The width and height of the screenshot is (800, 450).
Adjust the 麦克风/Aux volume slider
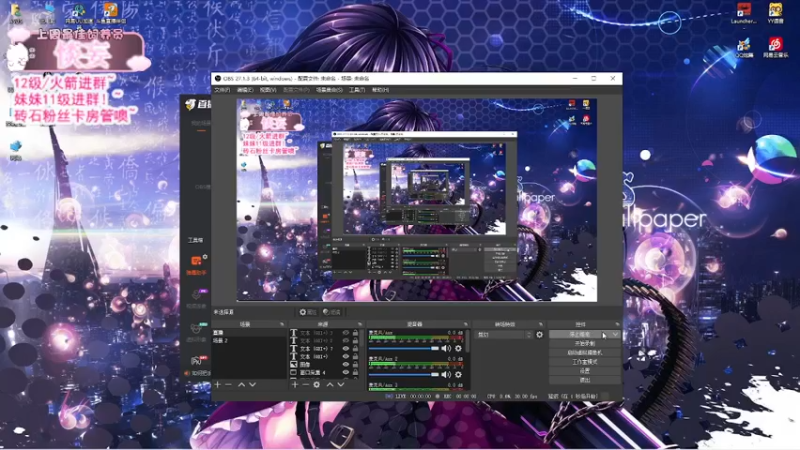[x=404, y=348]
